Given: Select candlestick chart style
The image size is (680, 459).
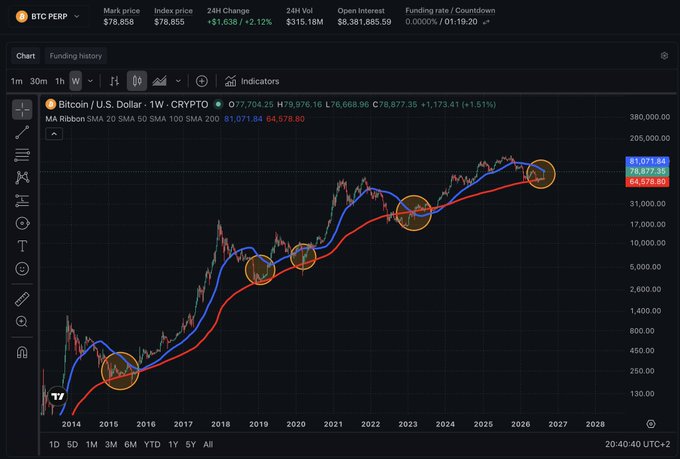Looking at the screenshot, I should (x=137, y=81).
